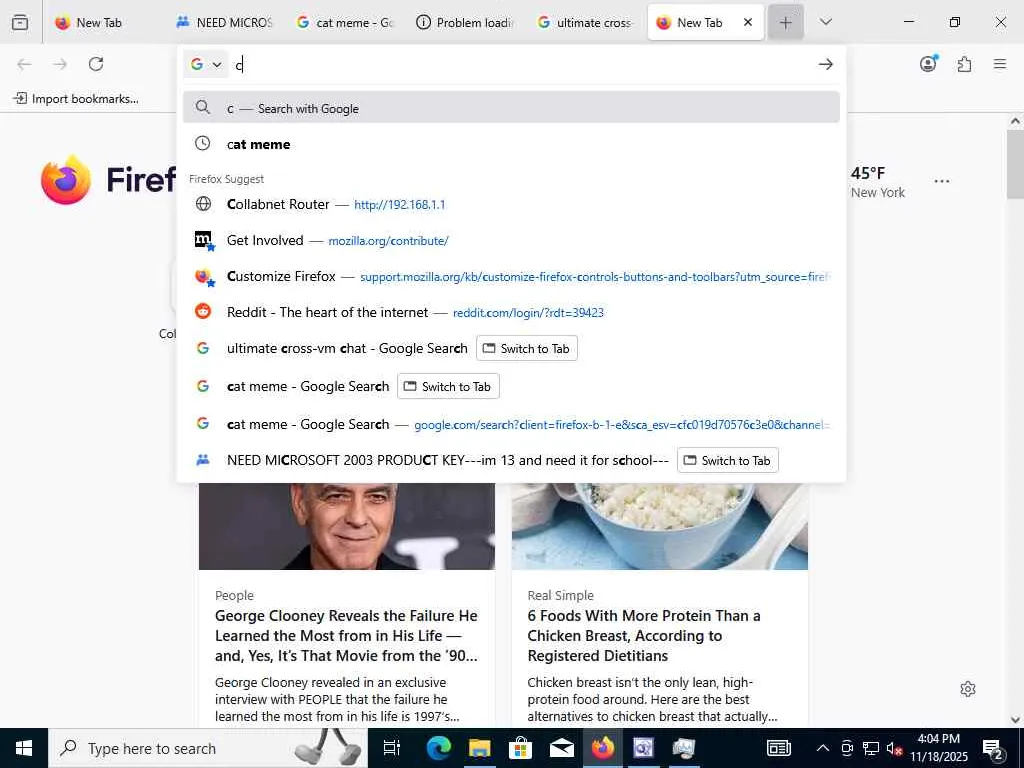Open the Customize Firefox support suggestion
1024x768 pixels.
click(x=511, y=276)
